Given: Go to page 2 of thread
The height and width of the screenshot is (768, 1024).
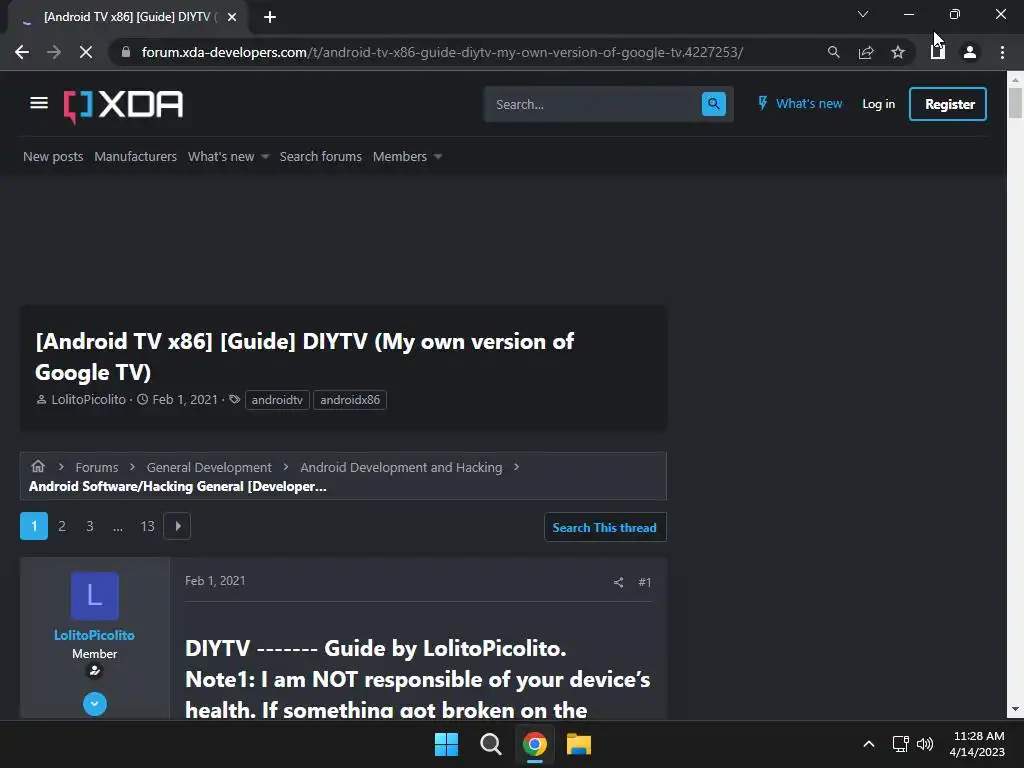Looking at the screenshot, I should (x=62, y=526).
